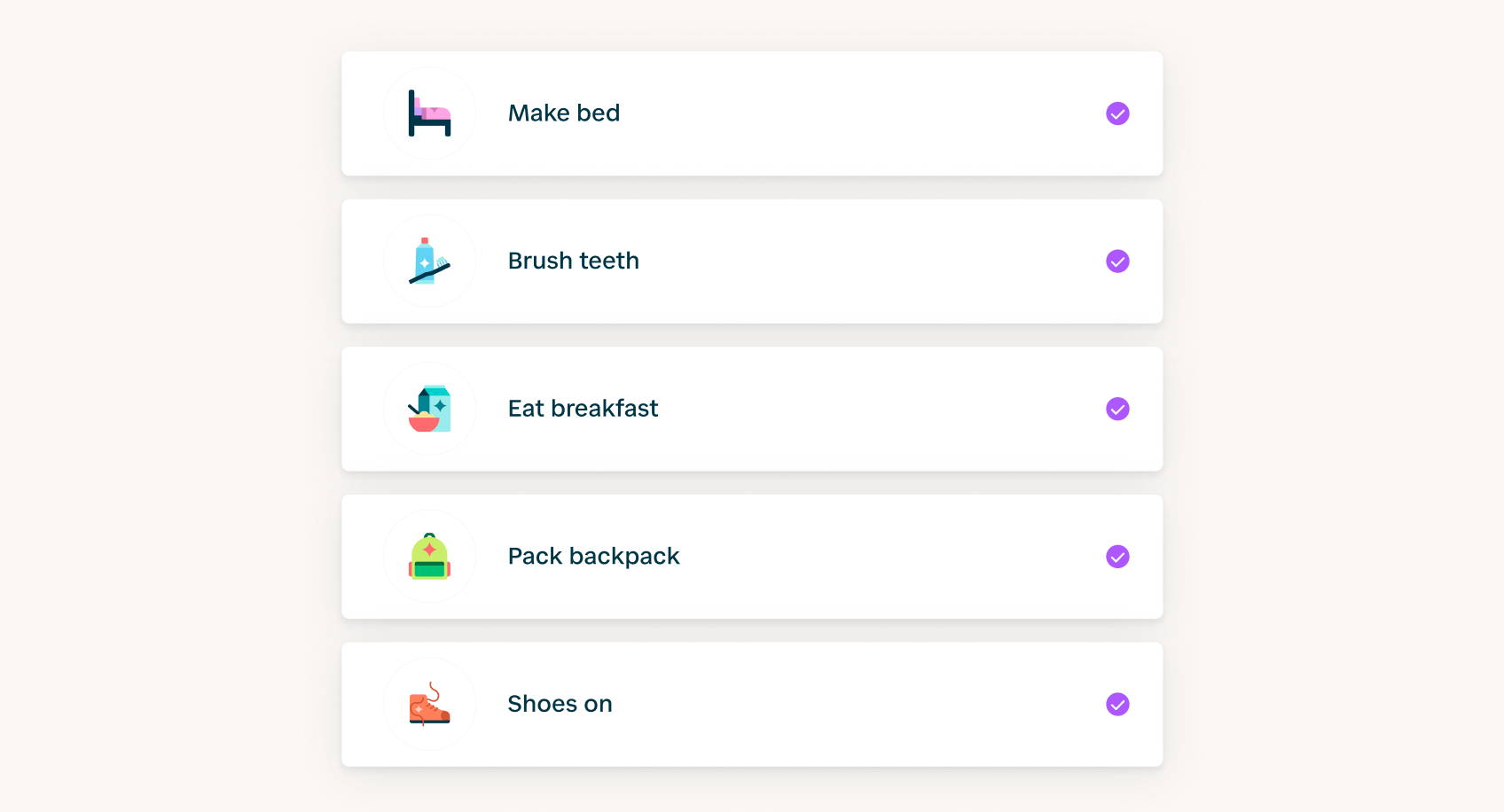Click the bed icon
The height and width of the screenshot is (812, 1504).
tap(429, 113)
